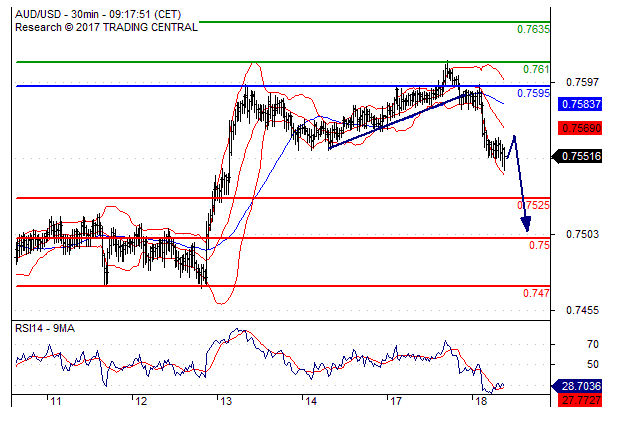622x422 pixels.
Task: Click the 0.7455 price axis value
Action: pyautogui.click(x=582, y=310)
